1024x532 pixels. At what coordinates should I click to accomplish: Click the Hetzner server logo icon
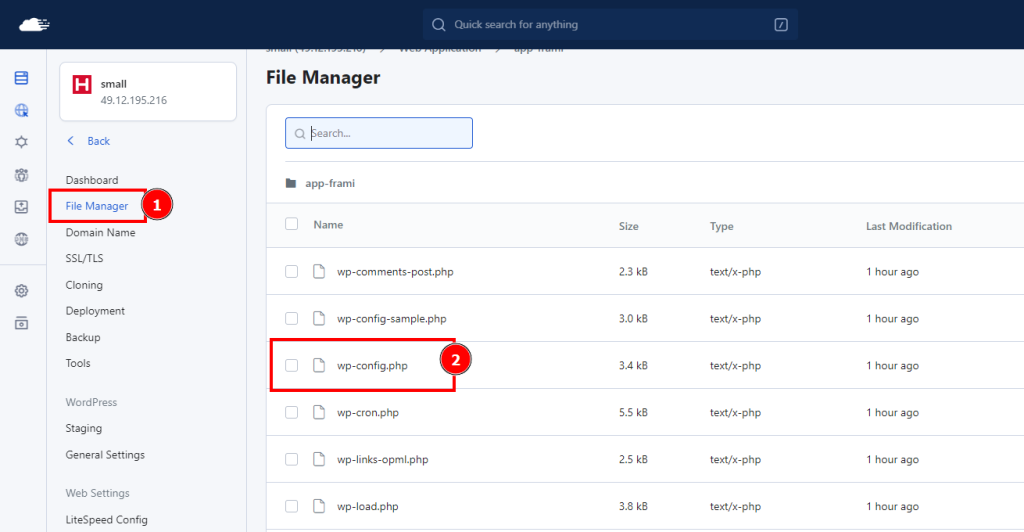(x=82, y=84)
